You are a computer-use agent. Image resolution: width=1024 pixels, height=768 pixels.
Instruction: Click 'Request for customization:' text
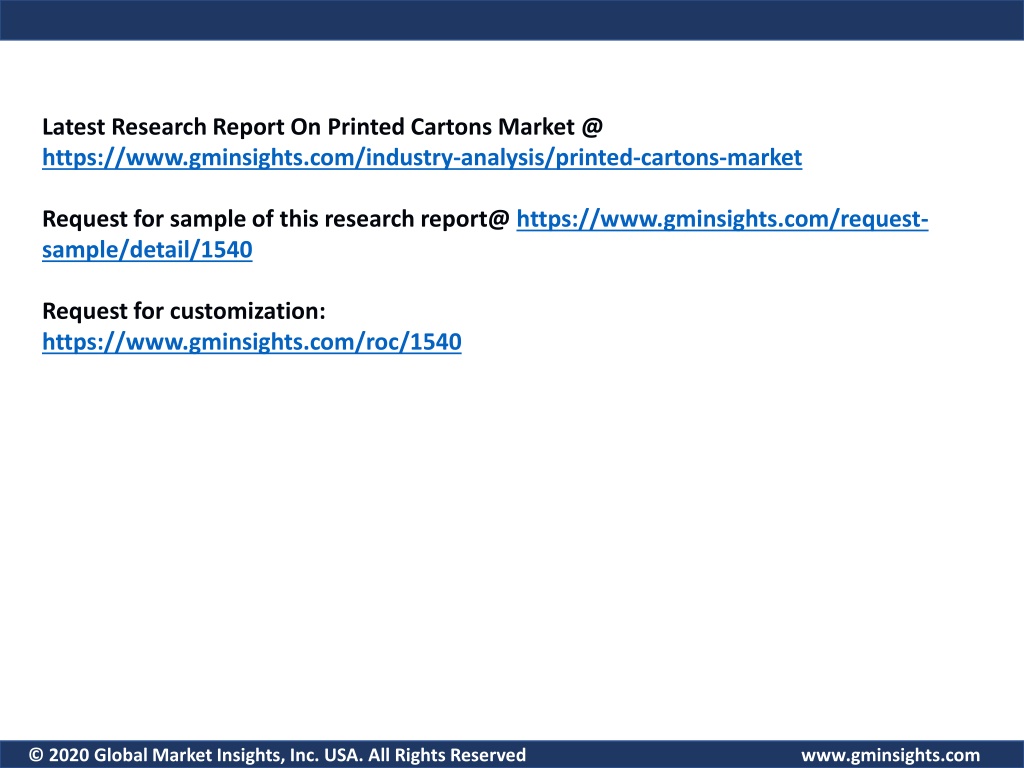coord(184,311)
